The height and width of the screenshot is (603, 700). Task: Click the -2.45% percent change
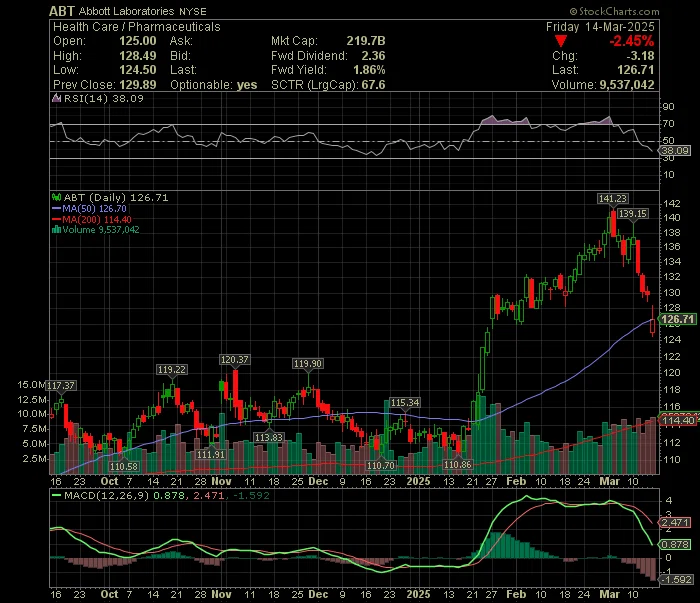point(632,41)
